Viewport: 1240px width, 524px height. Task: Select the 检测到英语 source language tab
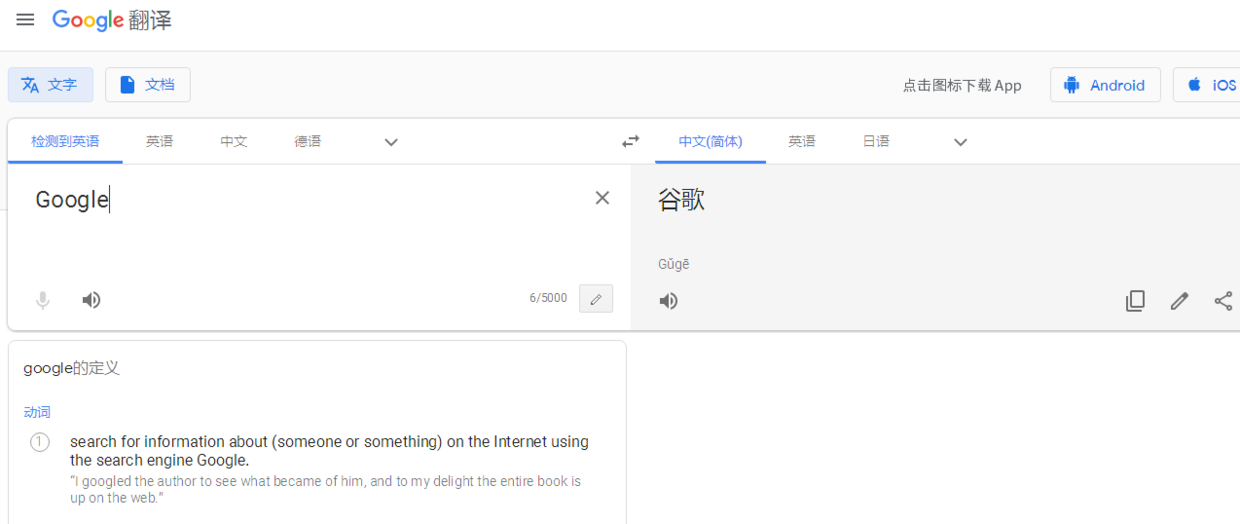pyautogui.click(x=65, y=142)
